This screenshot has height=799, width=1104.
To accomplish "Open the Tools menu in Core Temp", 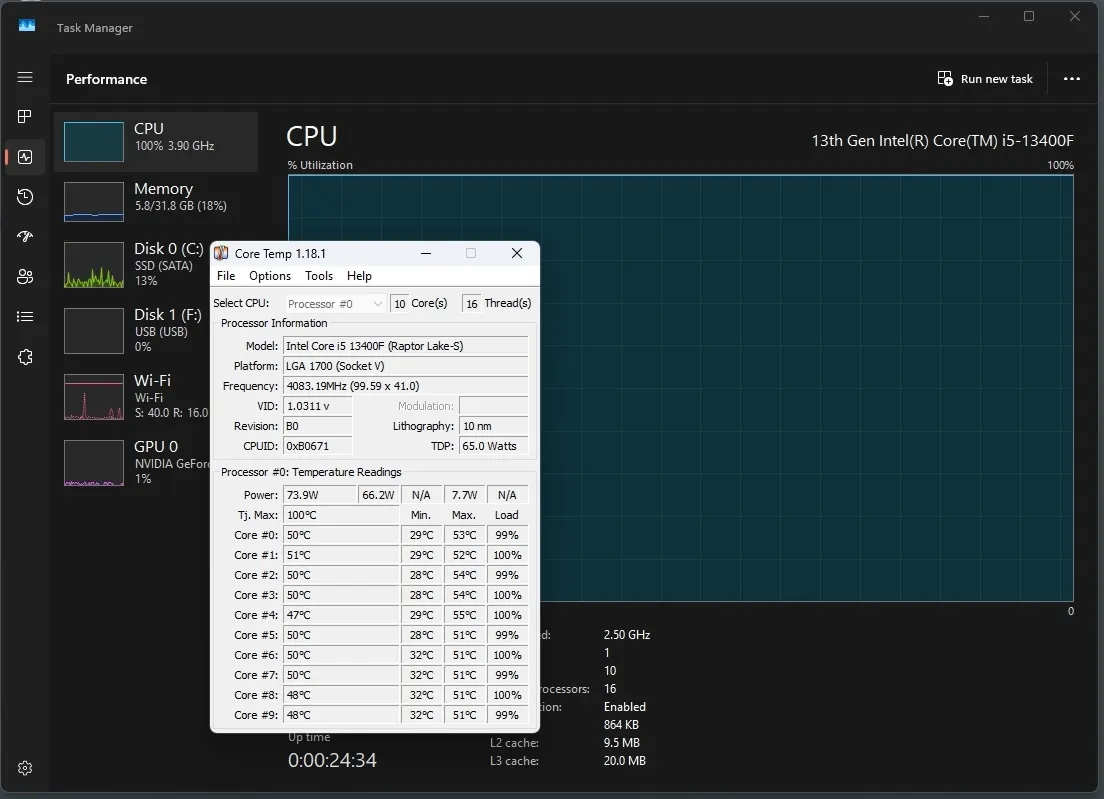I will tap(319, 276).
